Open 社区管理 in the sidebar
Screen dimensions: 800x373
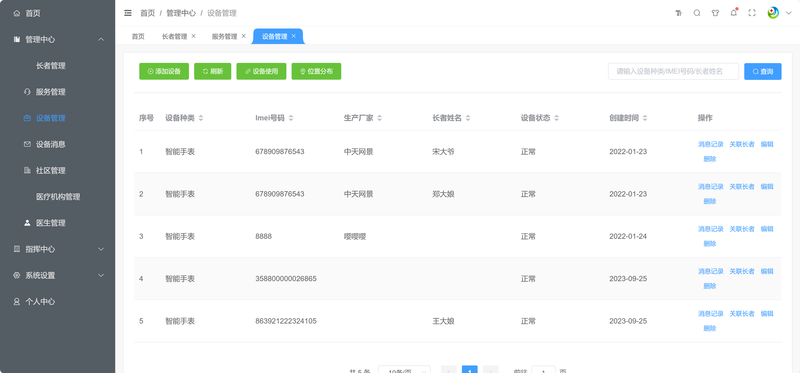coord(57,170)
